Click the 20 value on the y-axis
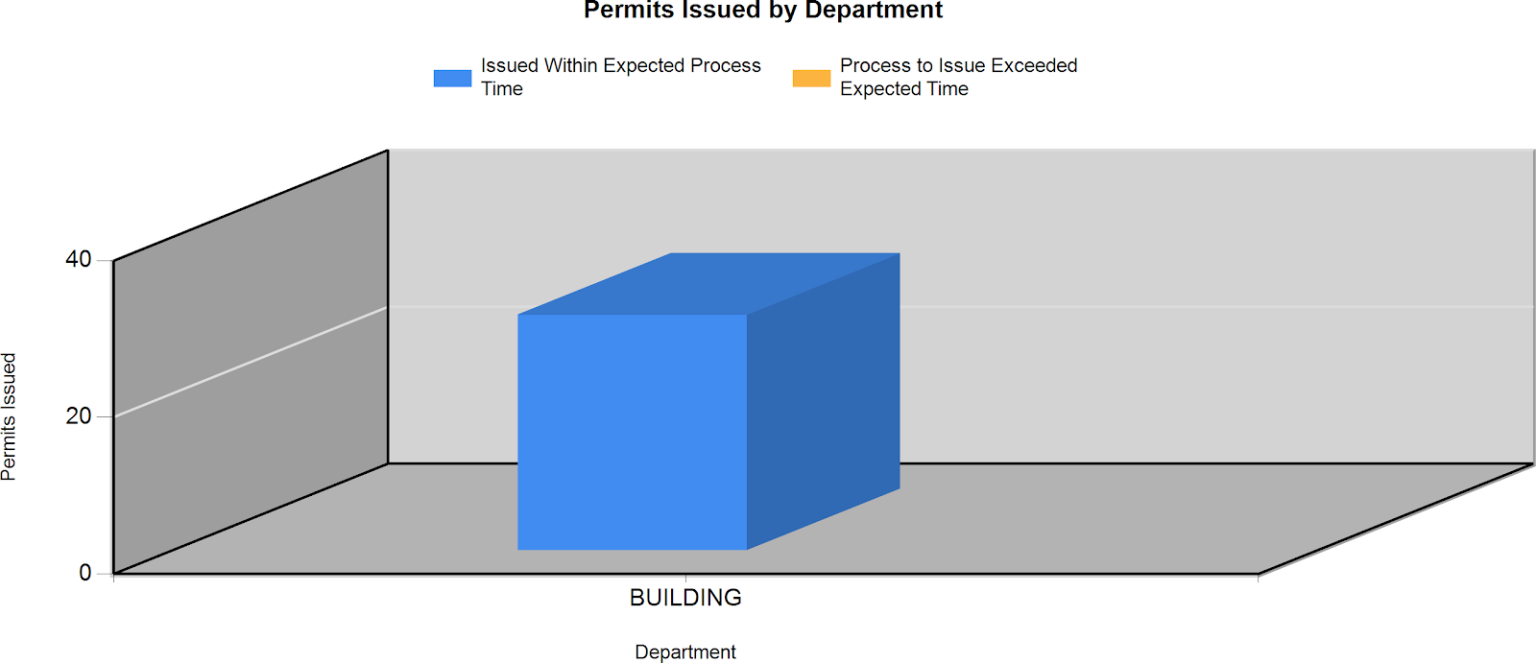 point(78,416)
